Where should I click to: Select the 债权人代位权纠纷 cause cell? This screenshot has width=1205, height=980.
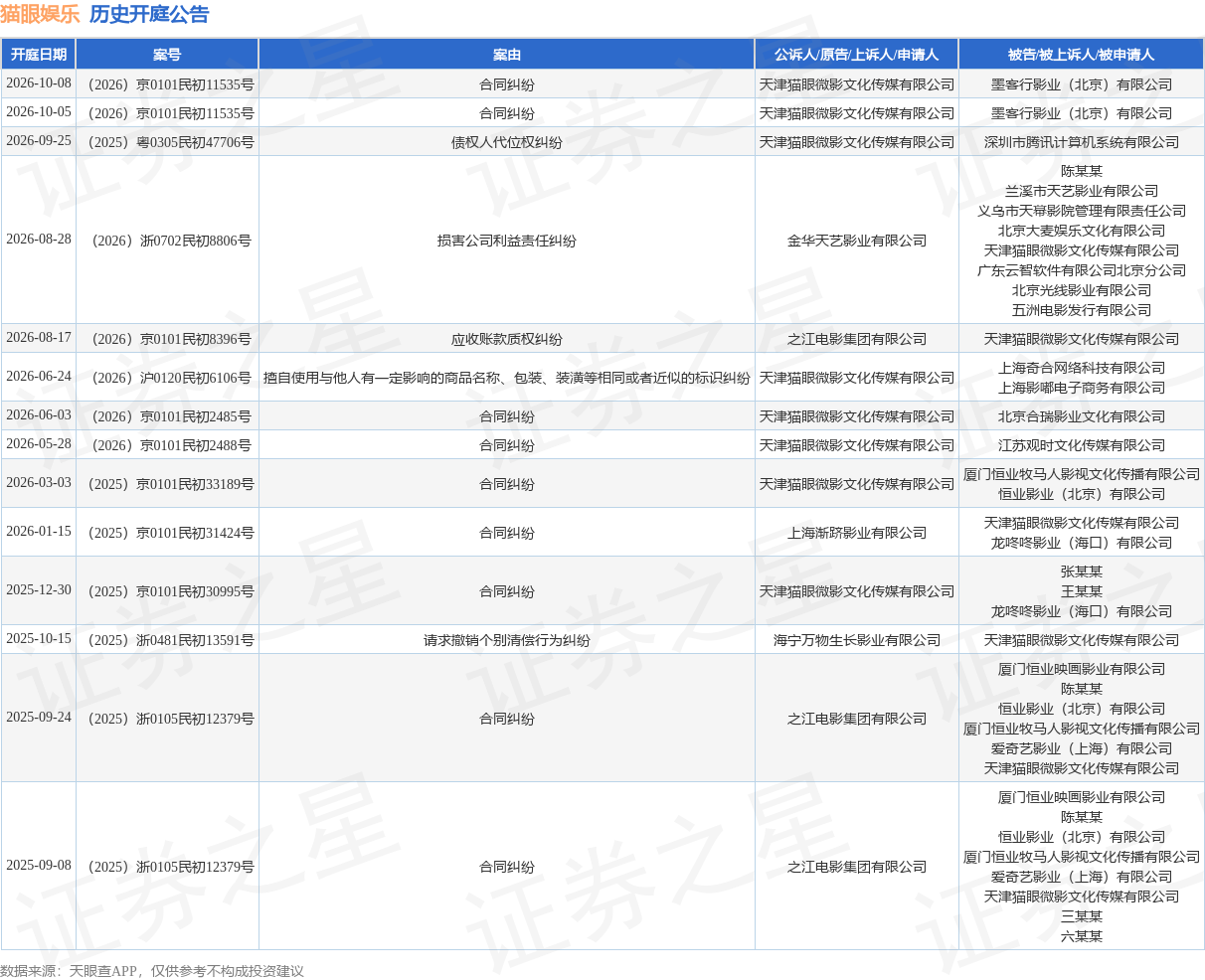point(507,142)
